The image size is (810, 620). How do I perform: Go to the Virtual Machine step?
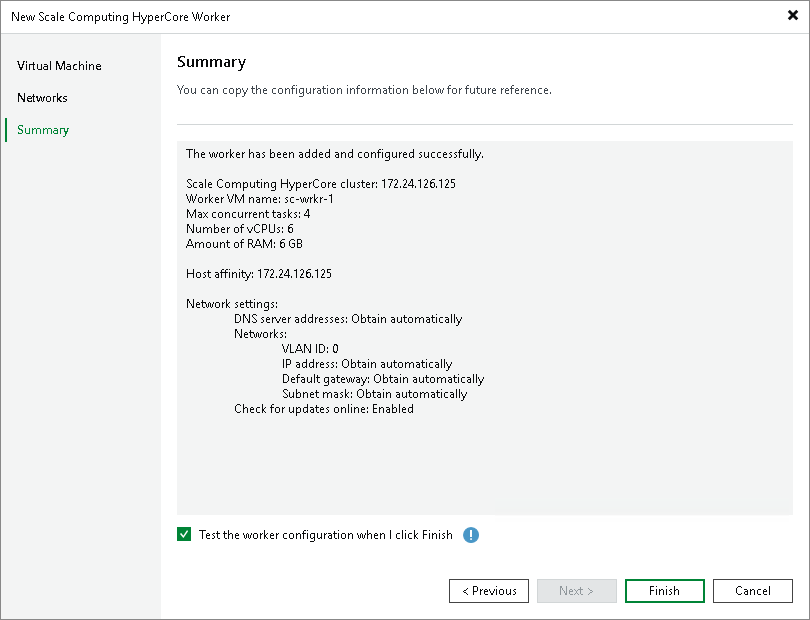point(59,66)
